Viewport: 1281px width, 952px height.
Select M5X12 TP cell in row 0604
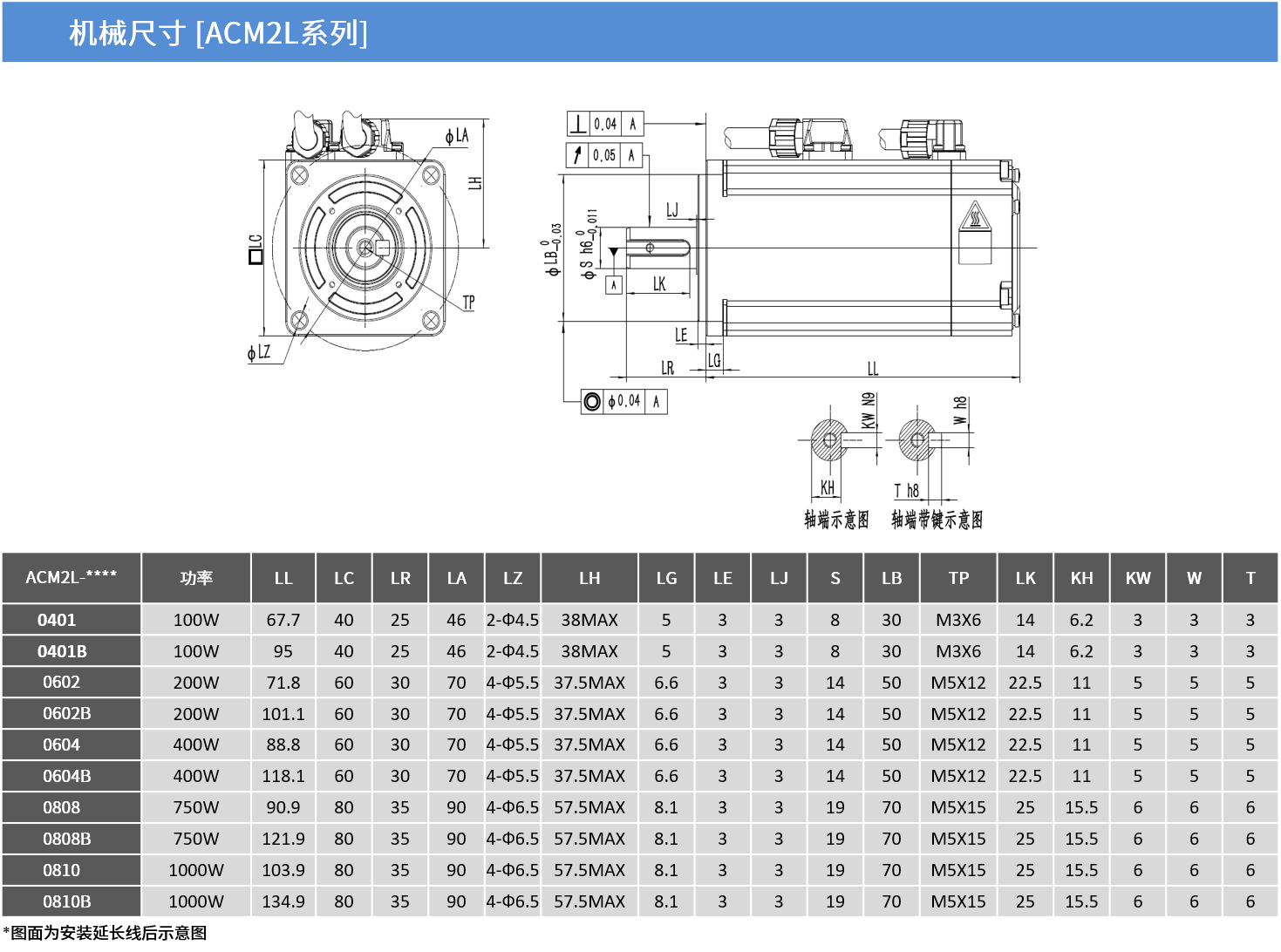point(958,745)
